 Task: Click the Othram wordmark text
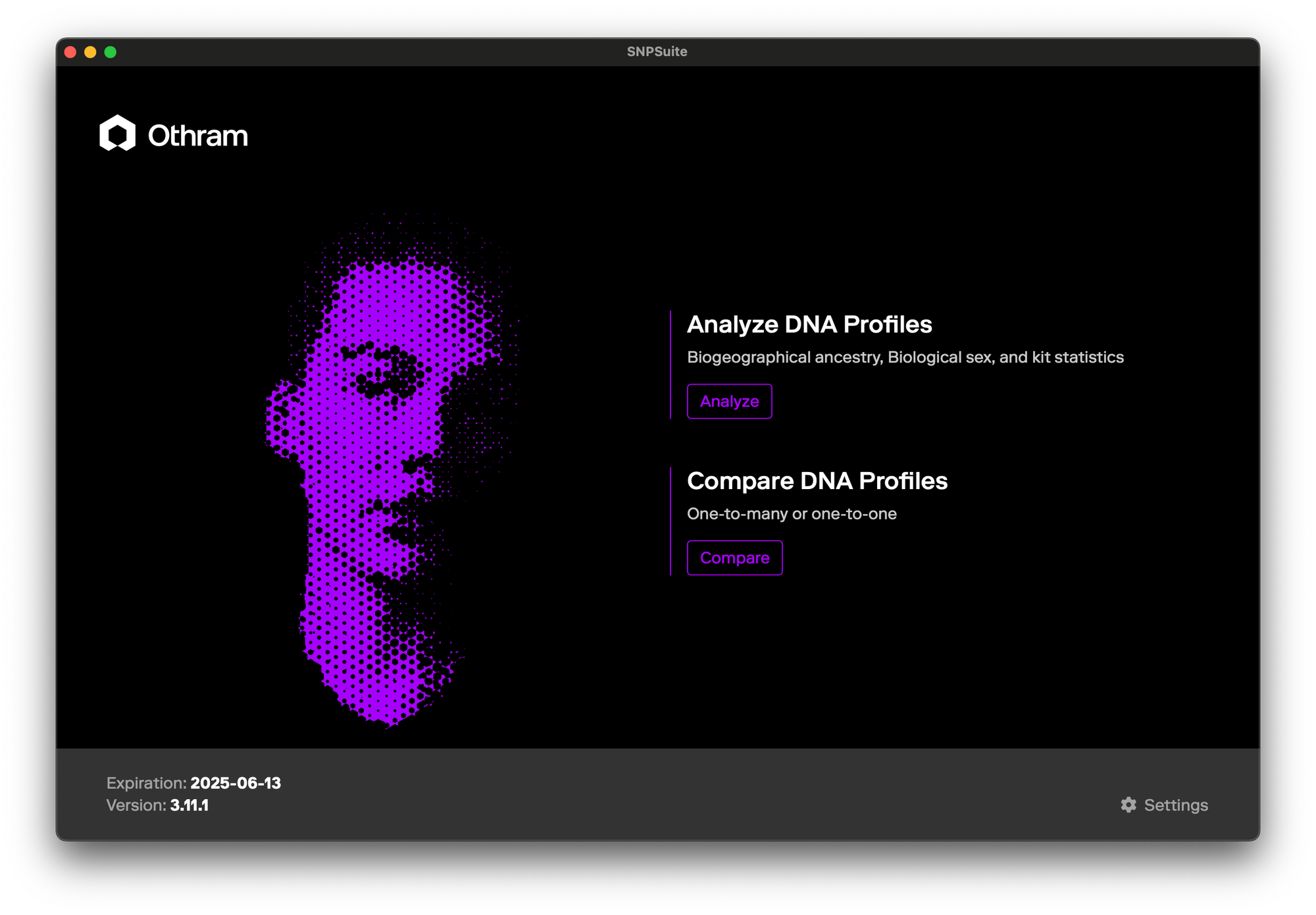(x=197, y=136)
